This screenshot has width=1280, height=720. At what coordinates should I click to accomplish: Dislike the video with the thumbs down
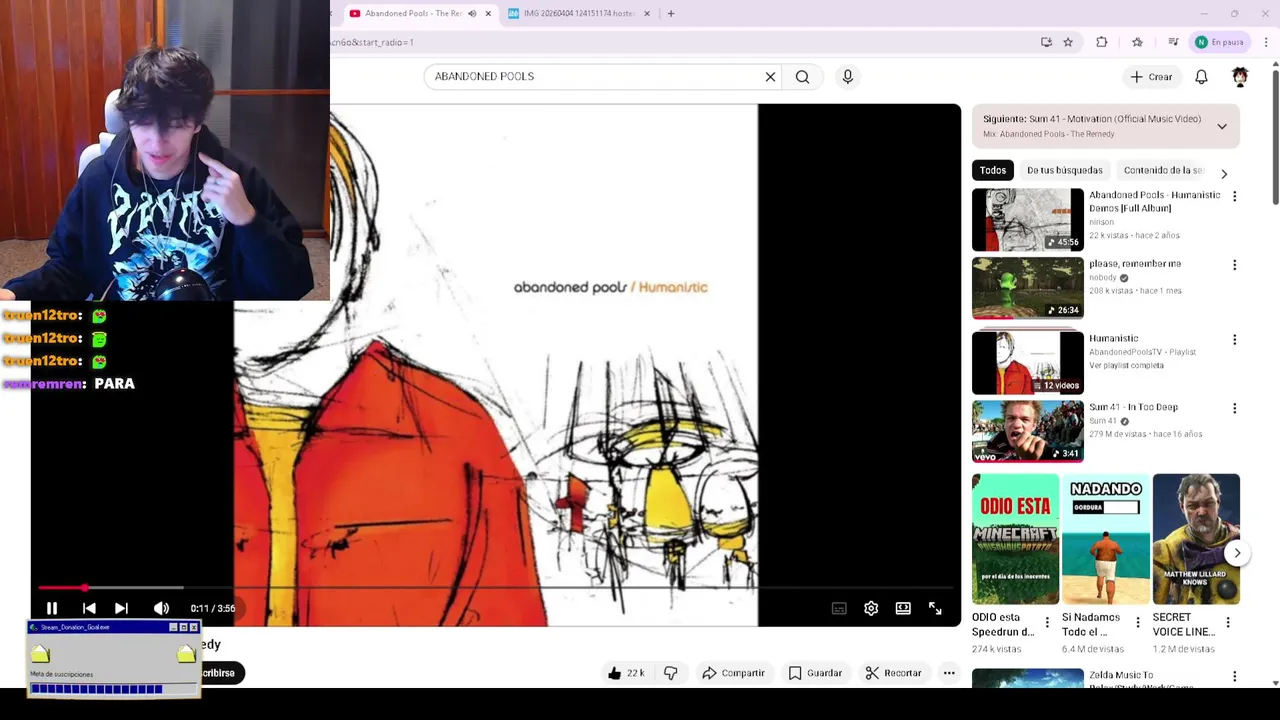click(670, 673)
